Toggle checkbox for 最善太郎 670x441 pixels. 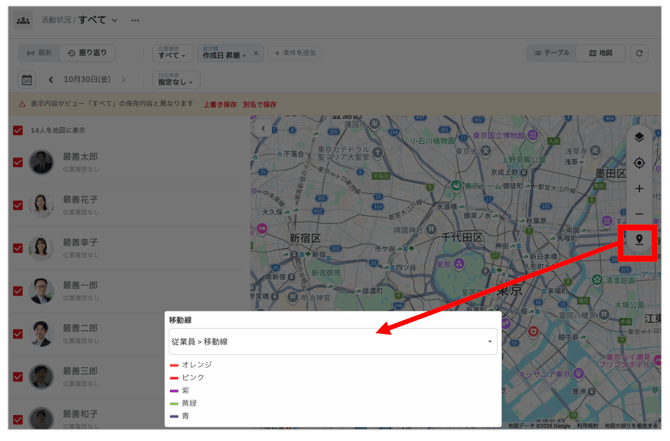(x=18, y=162)
